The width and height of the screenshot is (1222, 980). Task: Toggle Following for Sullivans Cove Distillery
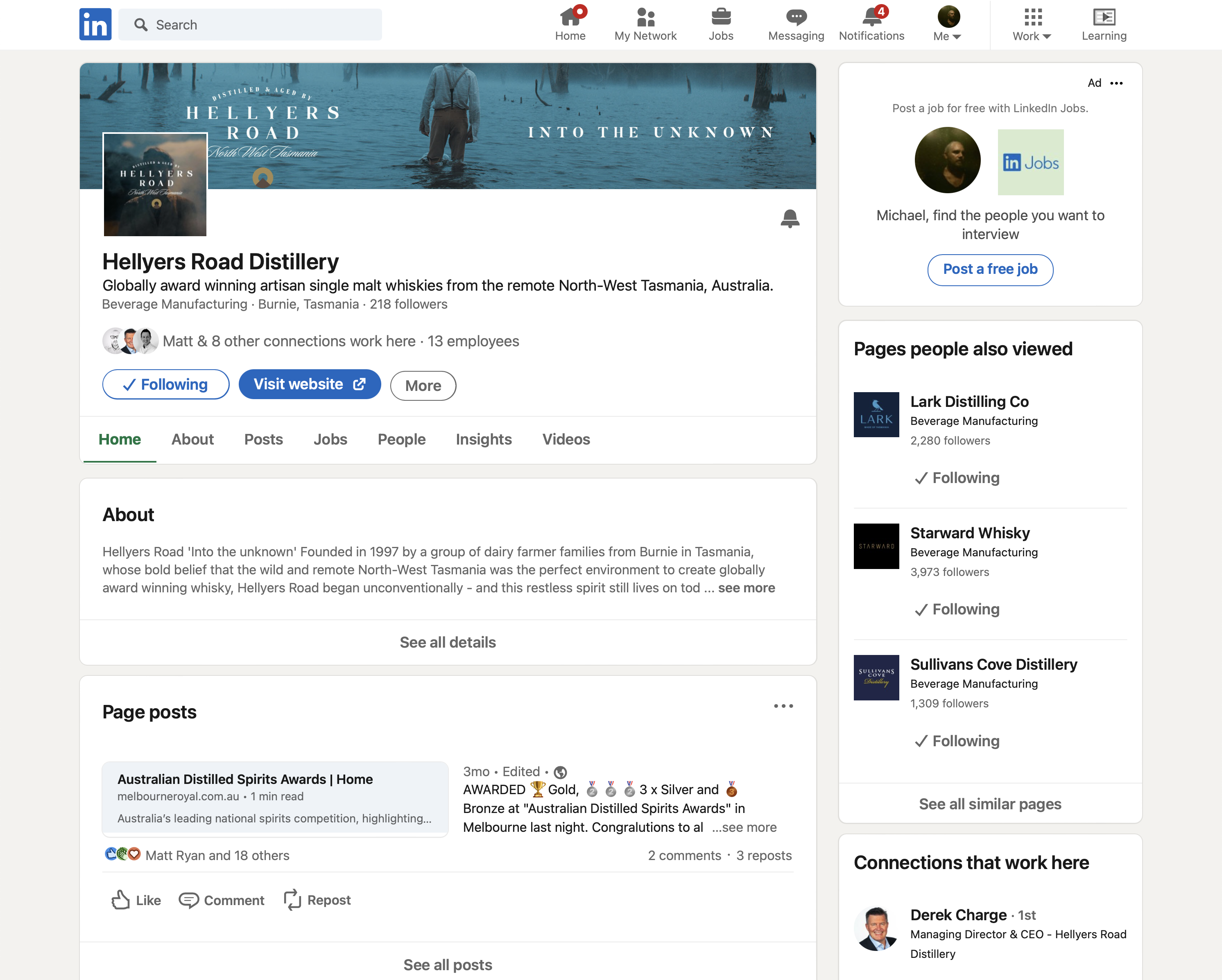[x=957, y=741]
